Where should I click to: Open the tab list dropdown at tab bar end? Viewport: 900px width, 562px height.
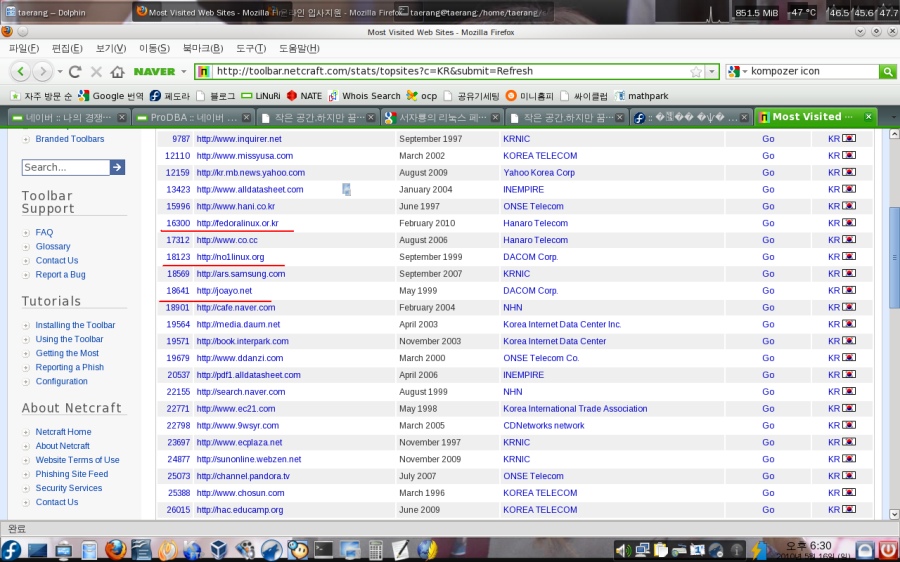tap(893, 117)
